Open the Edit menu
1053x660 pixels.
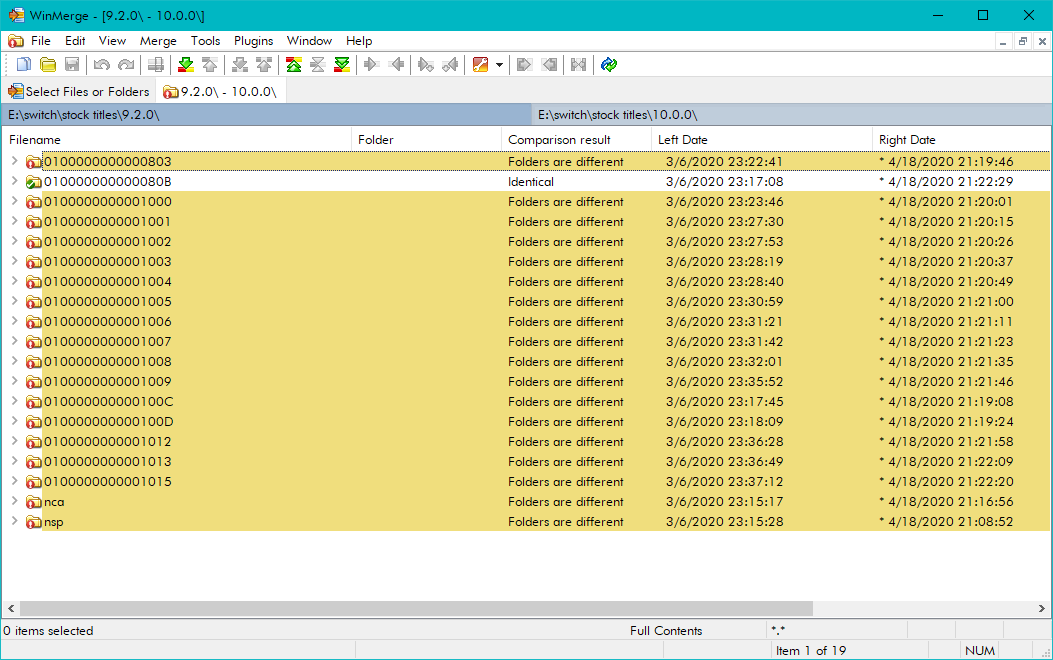(x=75, y=41)
